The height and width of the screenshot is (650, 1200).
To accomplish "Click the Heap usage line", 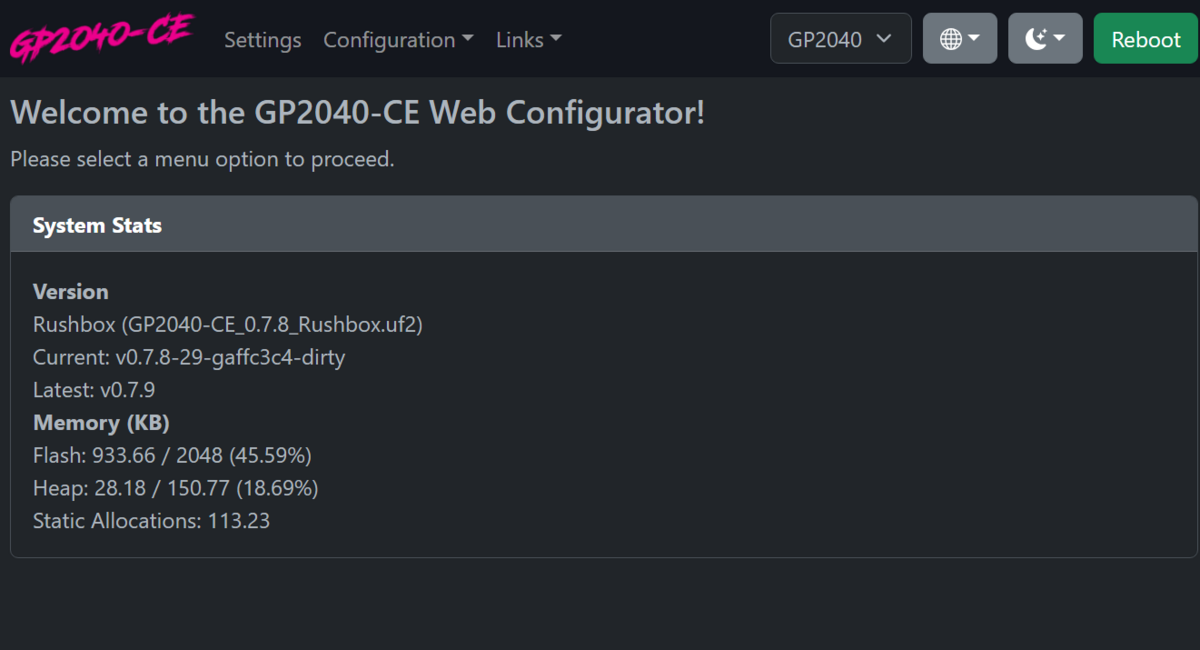I will tap(175, 488).
